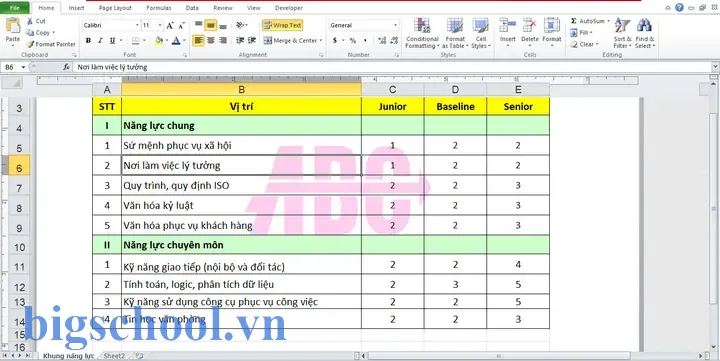720x361 pixels.
Task: Increase font size with grow font icon
Action: coord(170,26)
